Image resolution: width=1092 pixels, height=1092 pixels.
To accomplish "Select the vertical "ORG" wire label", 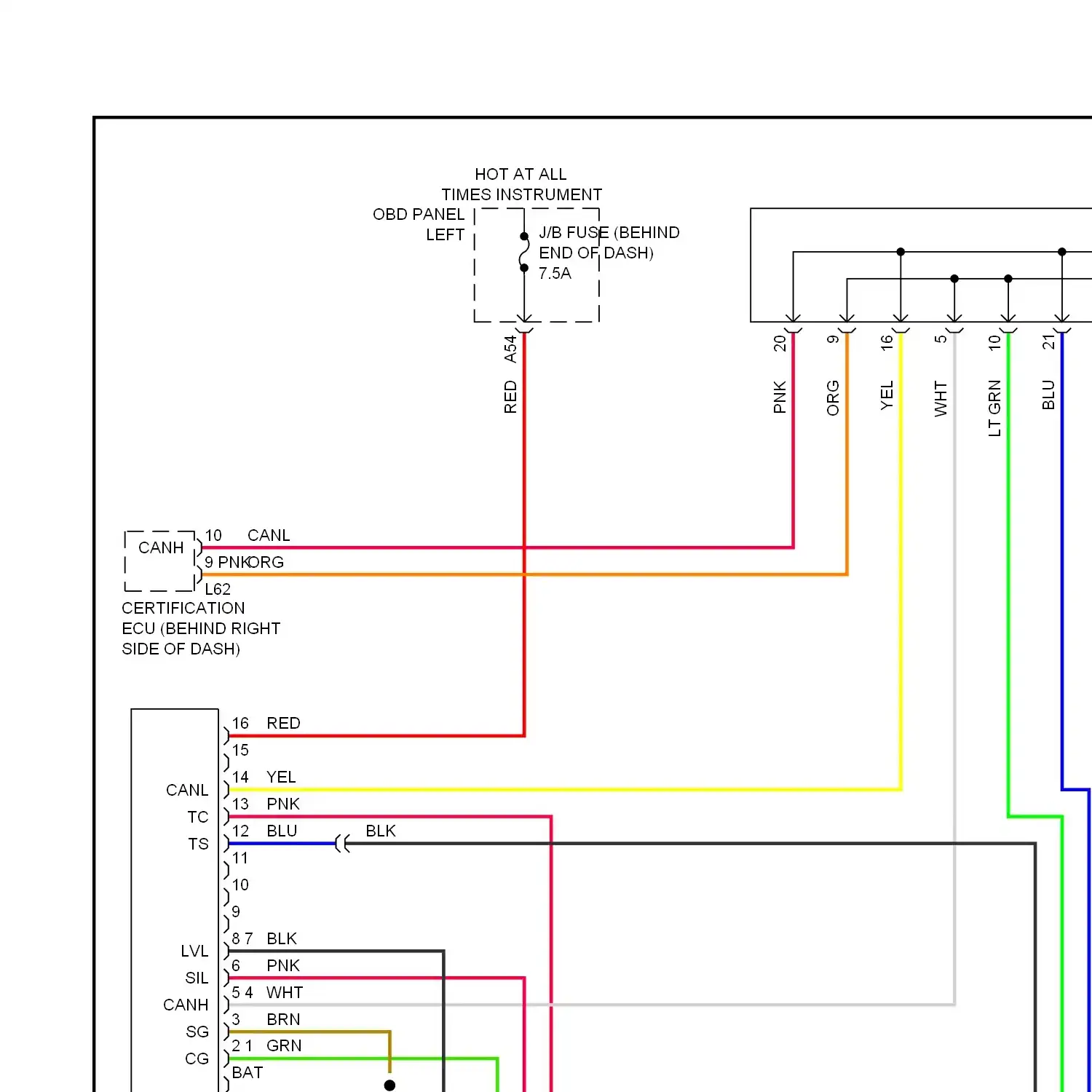I will tap(833, 397).
